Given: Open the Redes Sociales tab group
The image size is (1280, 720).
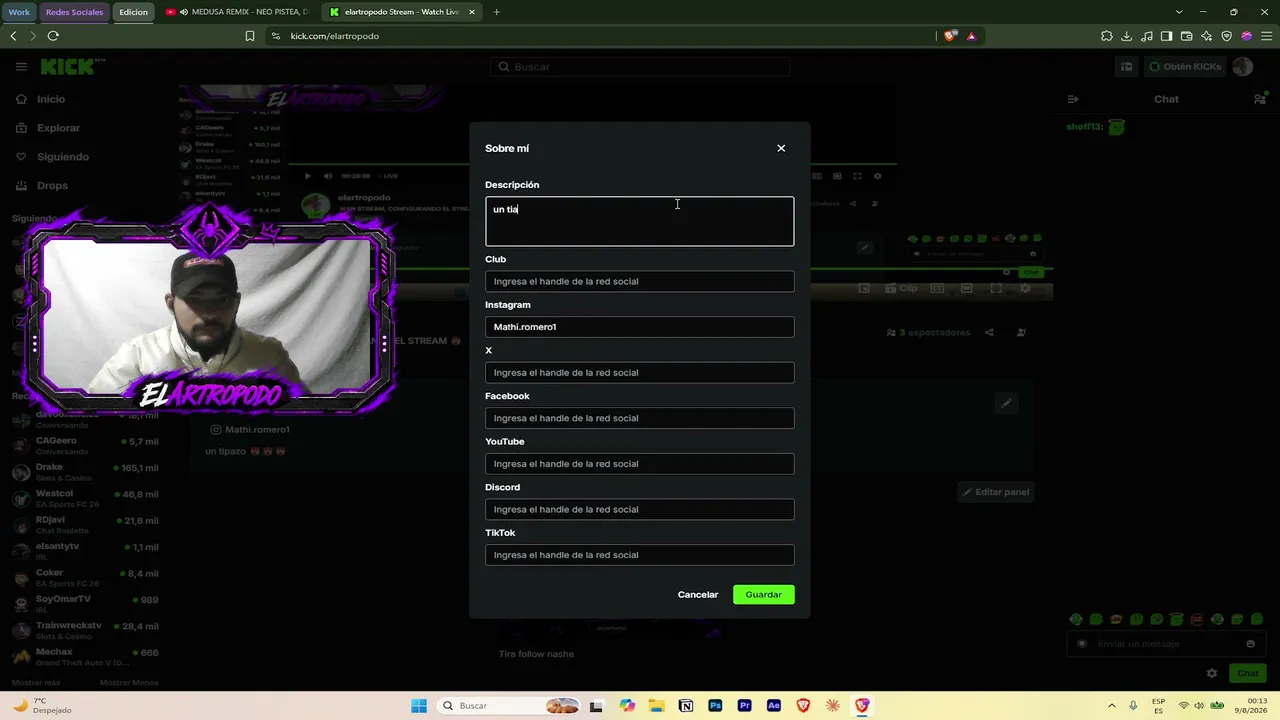Looking at the screenshot, I should [x=74, y=12].
